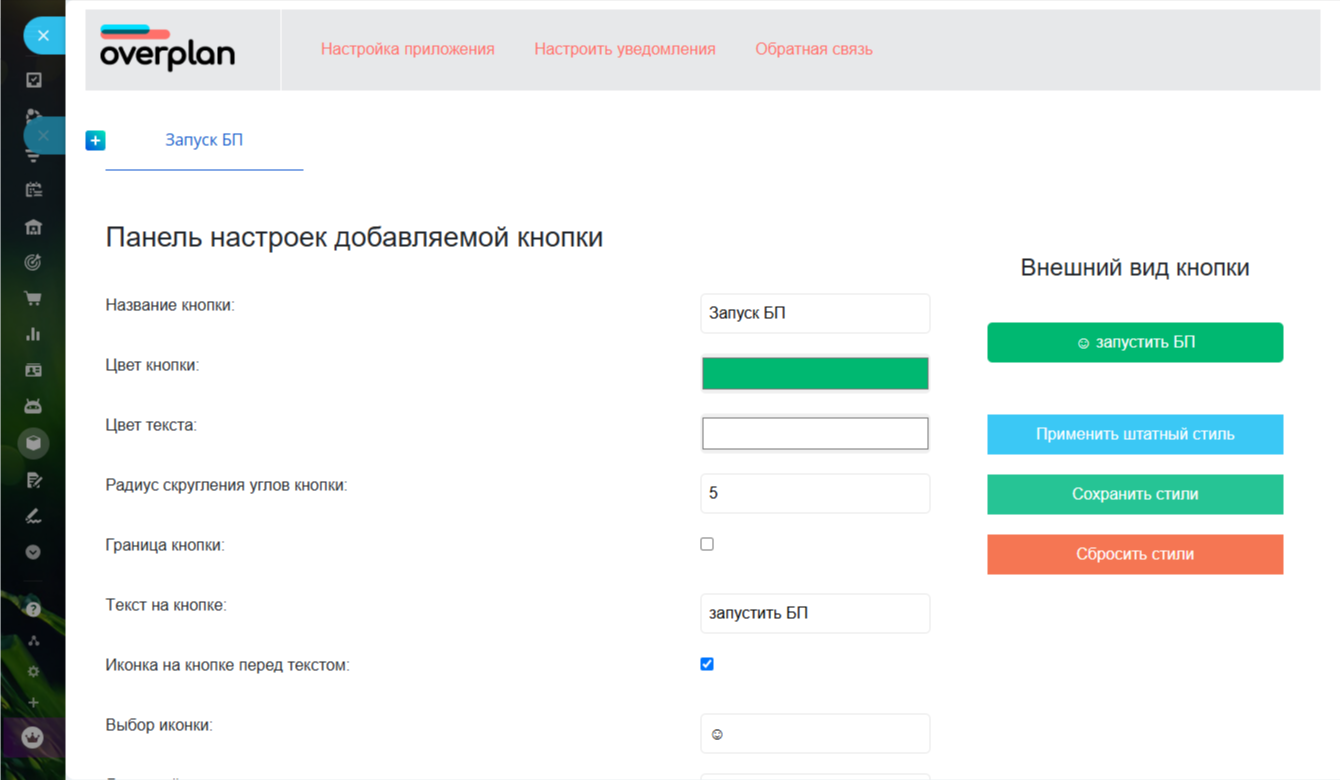The height and width of the screenshot is (780, 1340).
Task: Click the robot icon in the sidebar
Action: (x=33, y=407)
